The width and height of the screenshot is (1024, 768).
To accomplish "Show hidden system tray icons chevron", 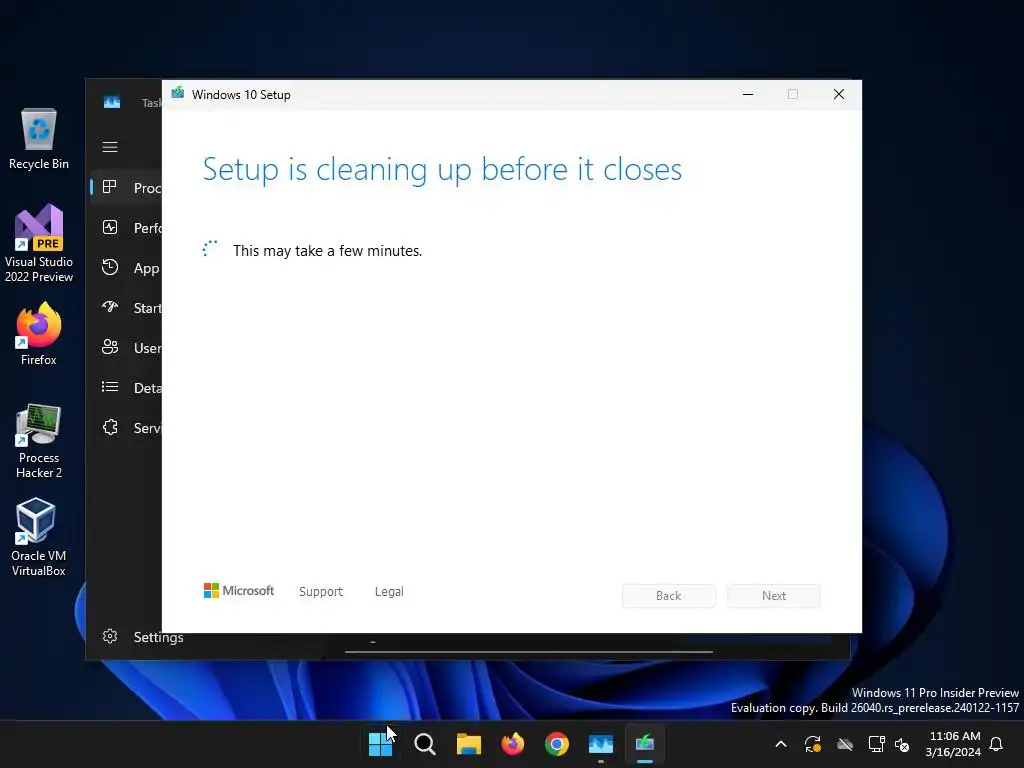I will click(x=780, y=744).
